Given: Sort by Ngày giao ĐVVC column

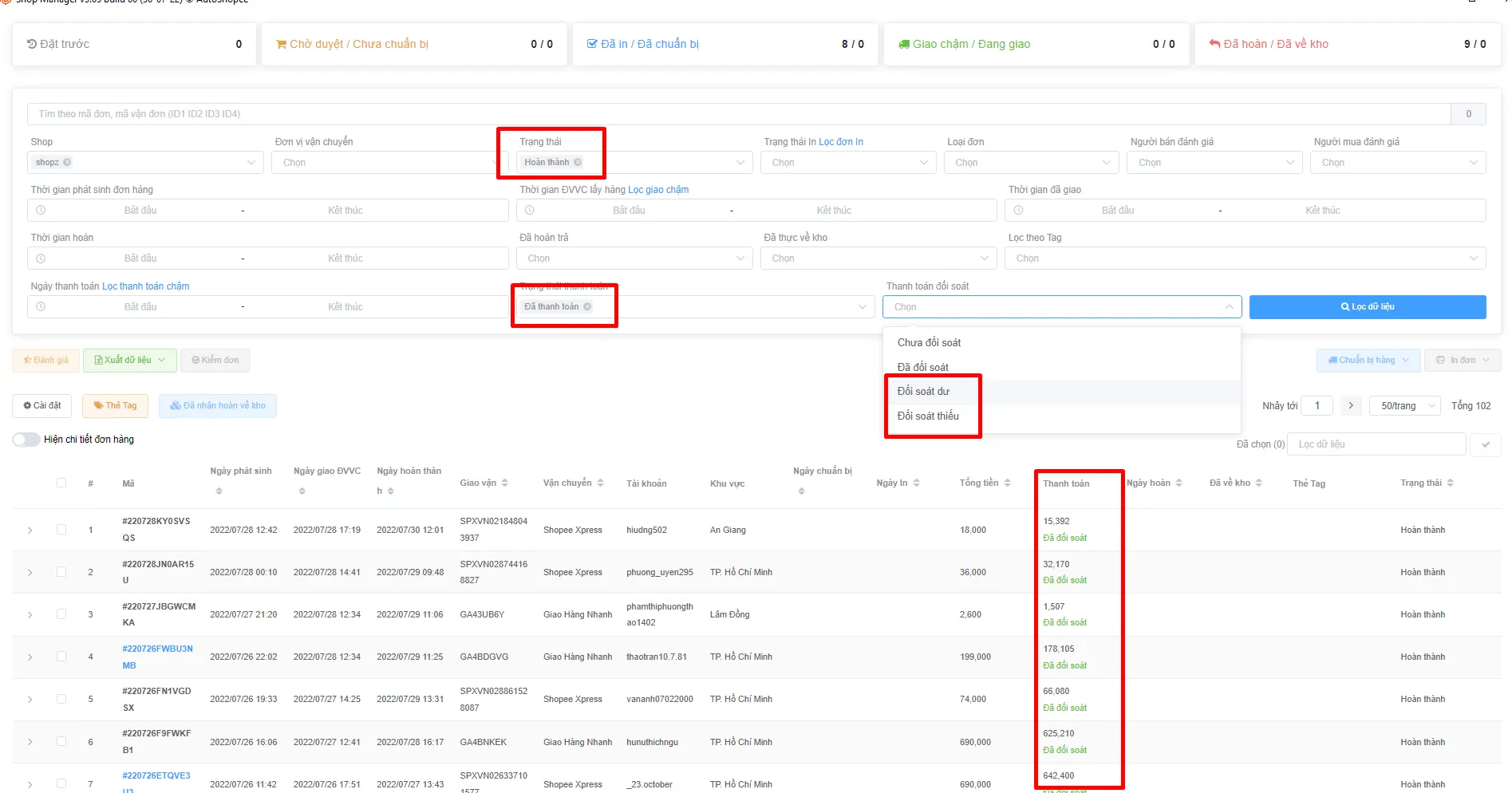Looking at the screenshot, I should pyautogui.click(x=302, y=491).
